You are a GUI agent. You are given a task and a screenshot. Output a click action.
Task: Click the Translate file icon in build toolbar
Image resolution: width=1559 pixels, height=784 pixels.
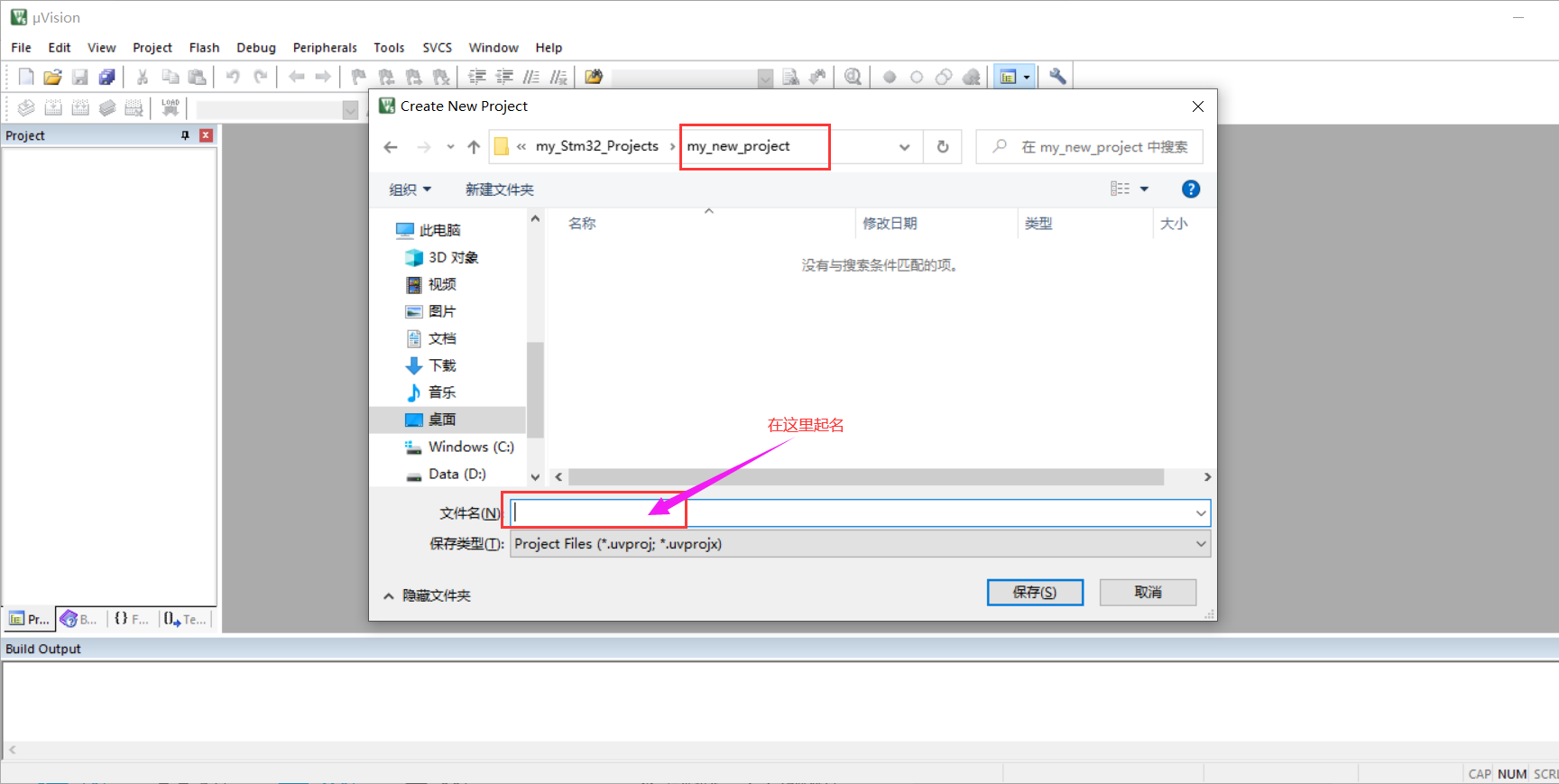click(26, 108)
